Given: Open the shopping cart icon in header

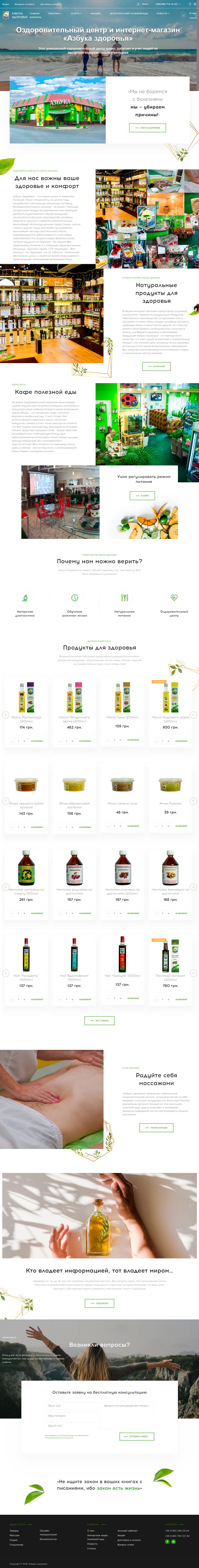Looking at the screenshot, I should point(182,15).
